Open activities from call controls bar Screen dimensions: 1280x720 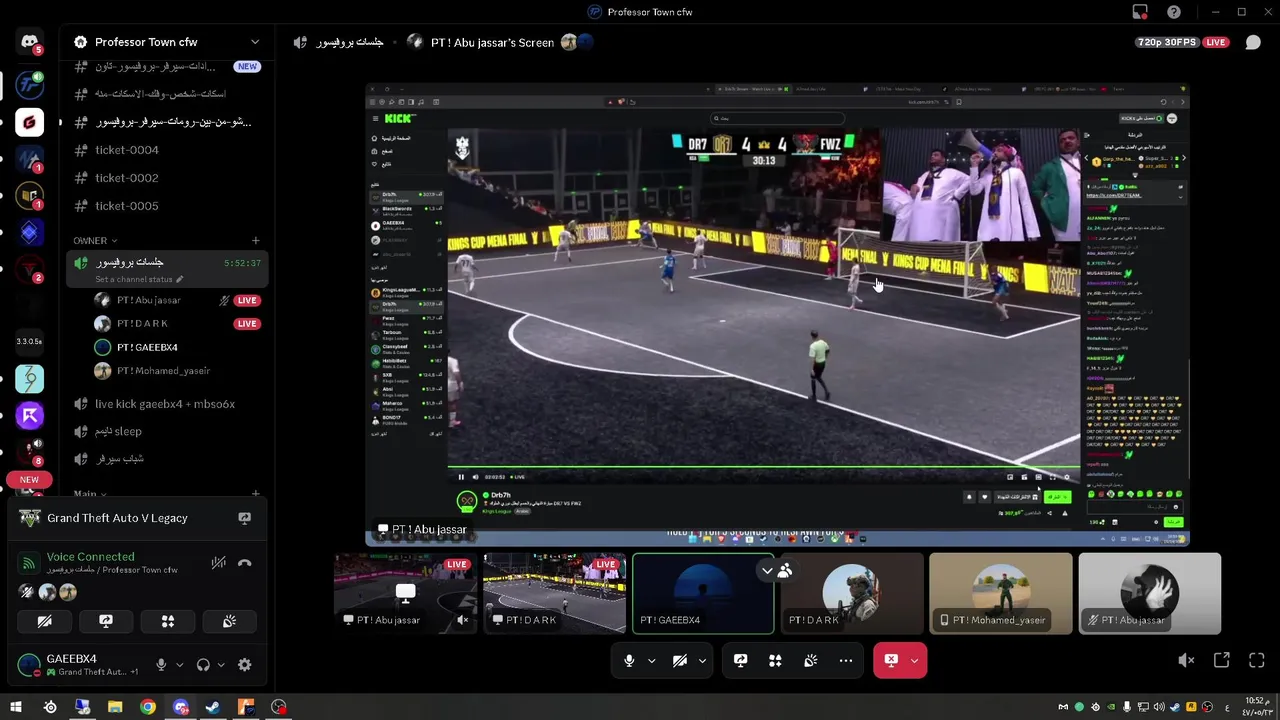click(775, 661)
